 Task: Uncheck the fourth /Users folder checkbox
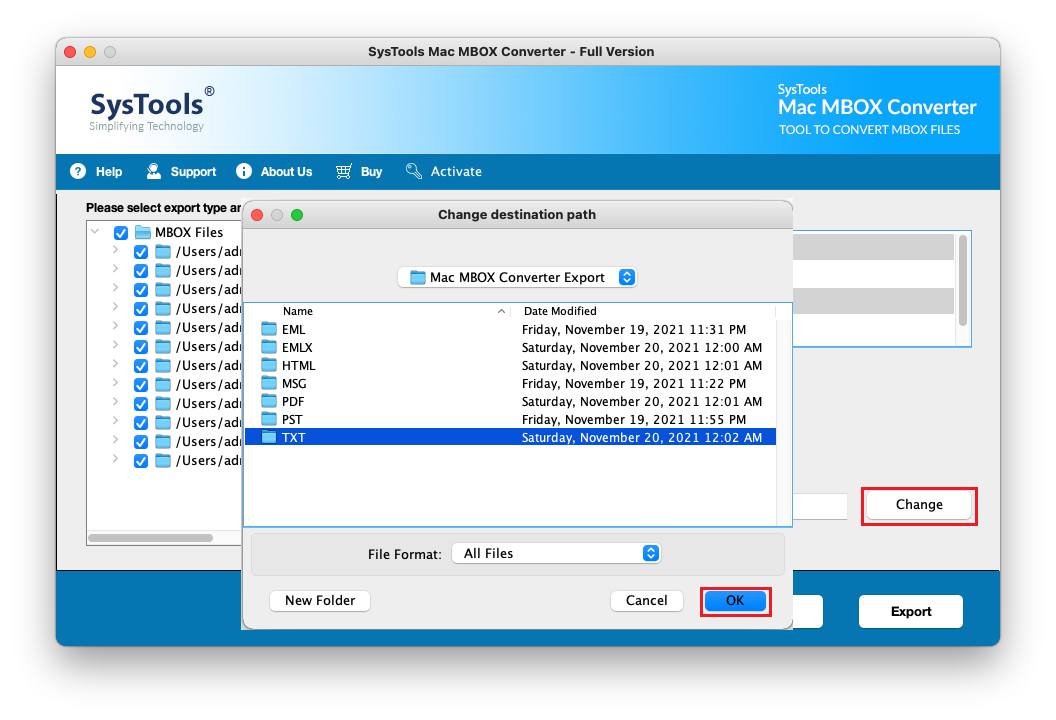(141, 308)
